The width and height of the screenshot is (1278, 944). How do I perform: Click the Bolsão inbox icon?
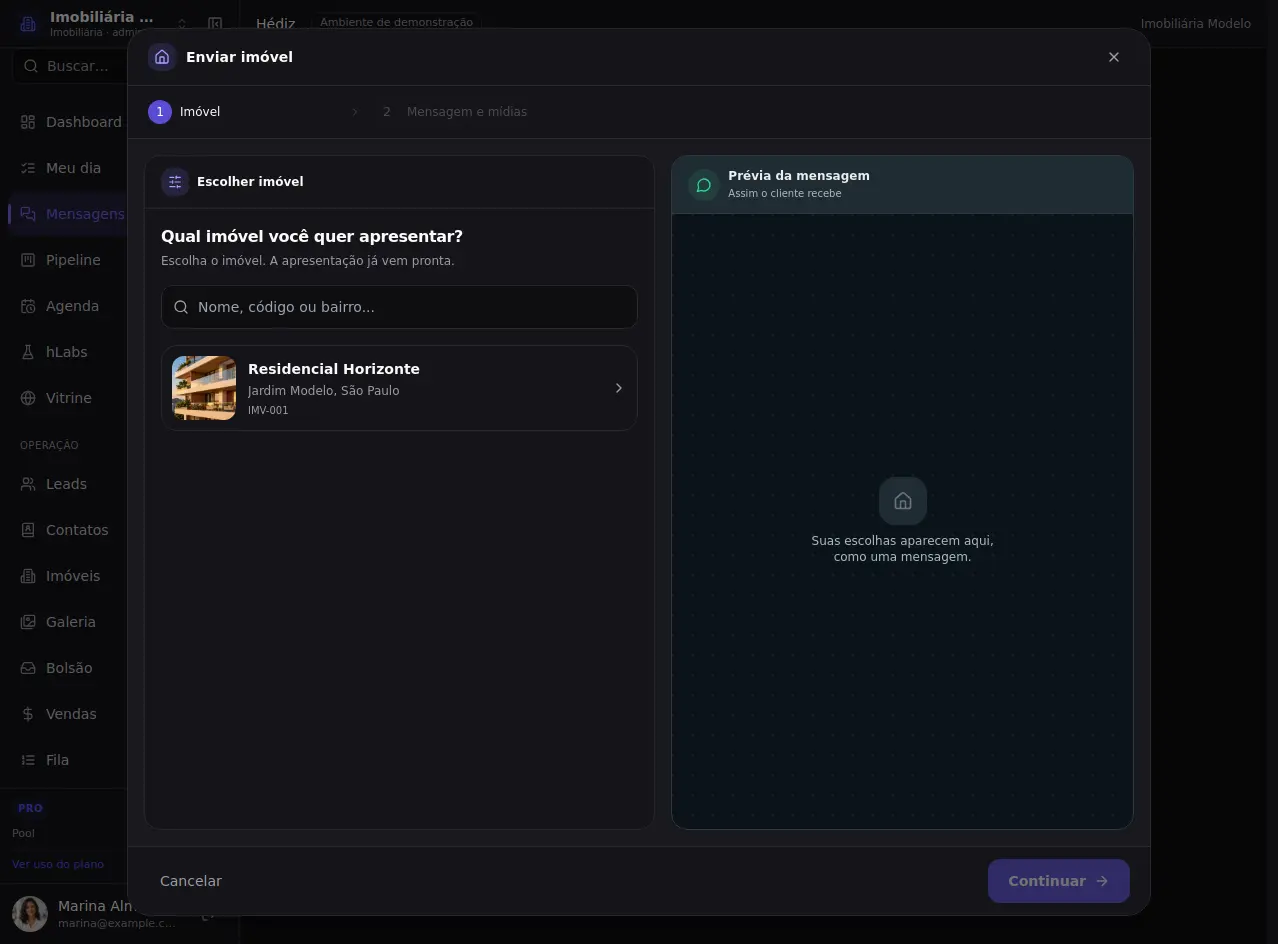point(28,668)
